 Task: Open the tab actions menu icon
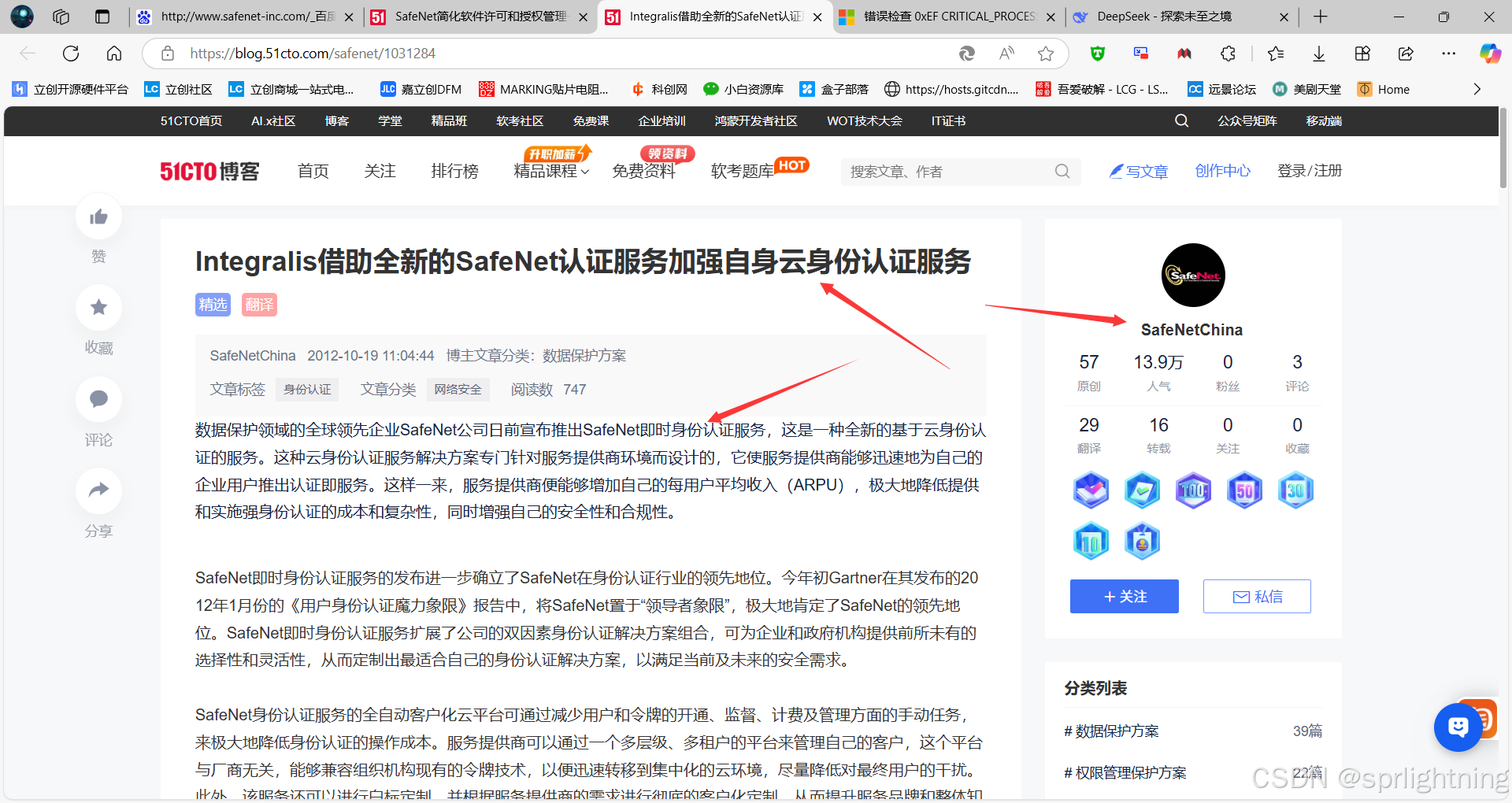pyautogui.click(x=102, y=17)
